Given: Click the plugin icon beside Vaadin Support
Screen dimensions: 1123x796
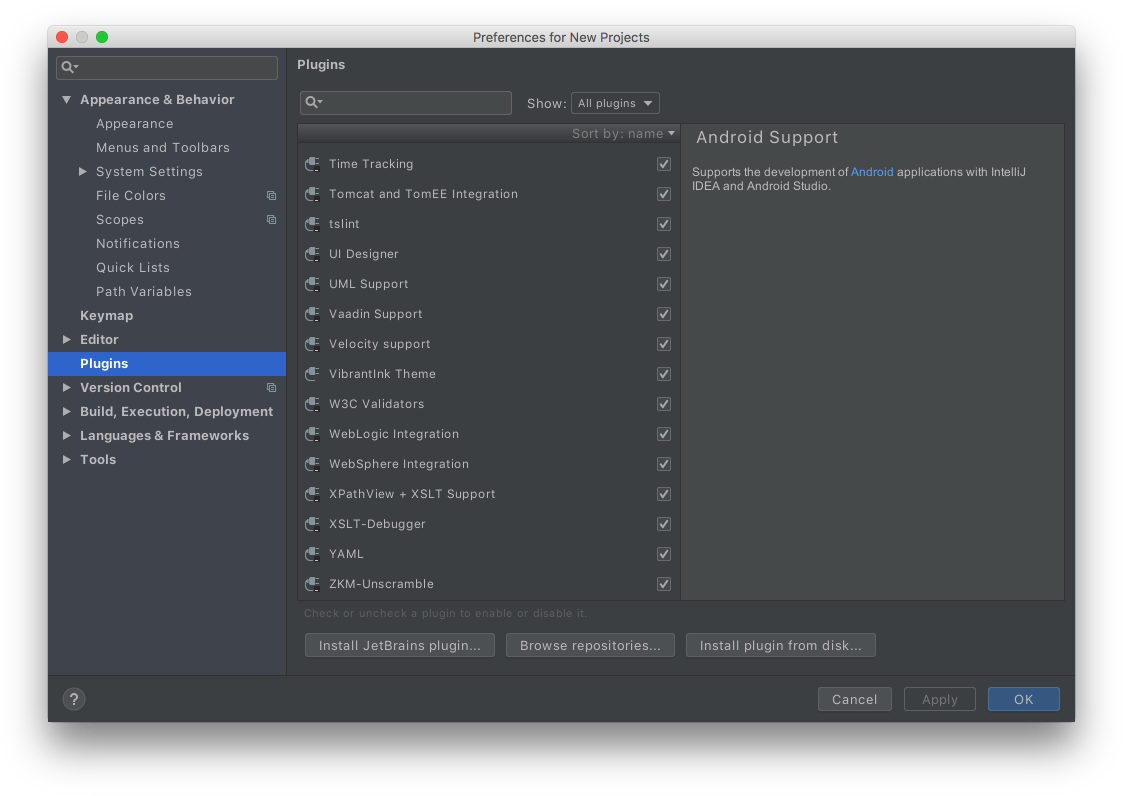Looking at the screenshot, I should [x=312, y=315].
